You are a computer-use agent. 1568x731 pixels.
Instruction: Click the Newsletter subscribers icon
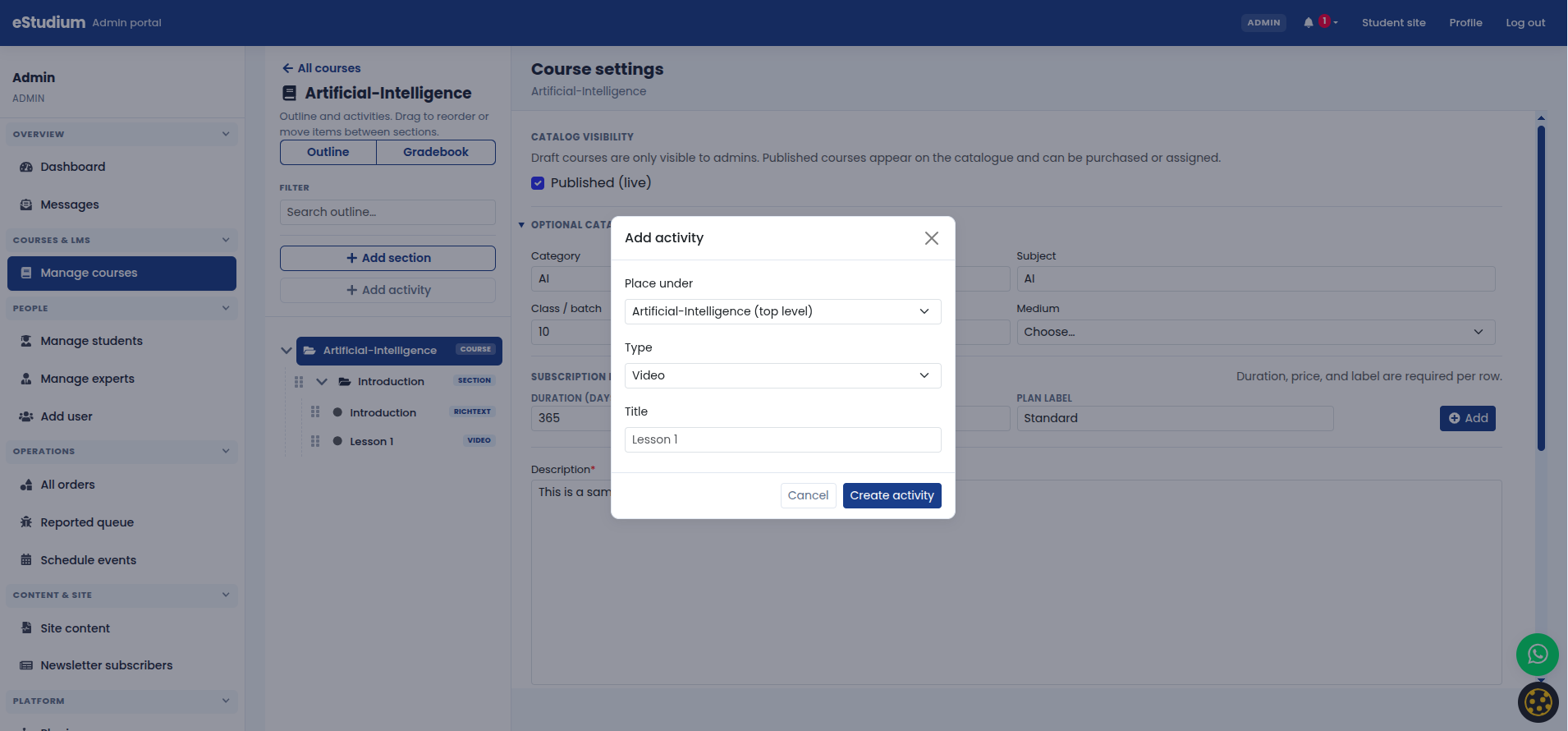click(26, 665)
